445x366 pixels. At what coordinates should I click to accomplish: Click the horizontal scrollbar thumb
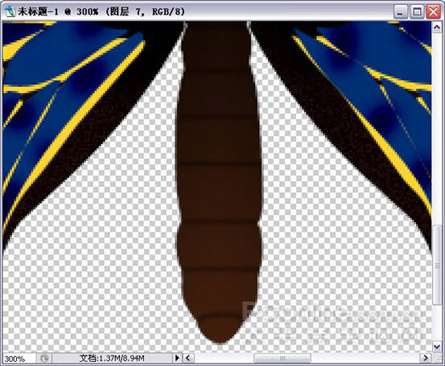pos(282,358)
